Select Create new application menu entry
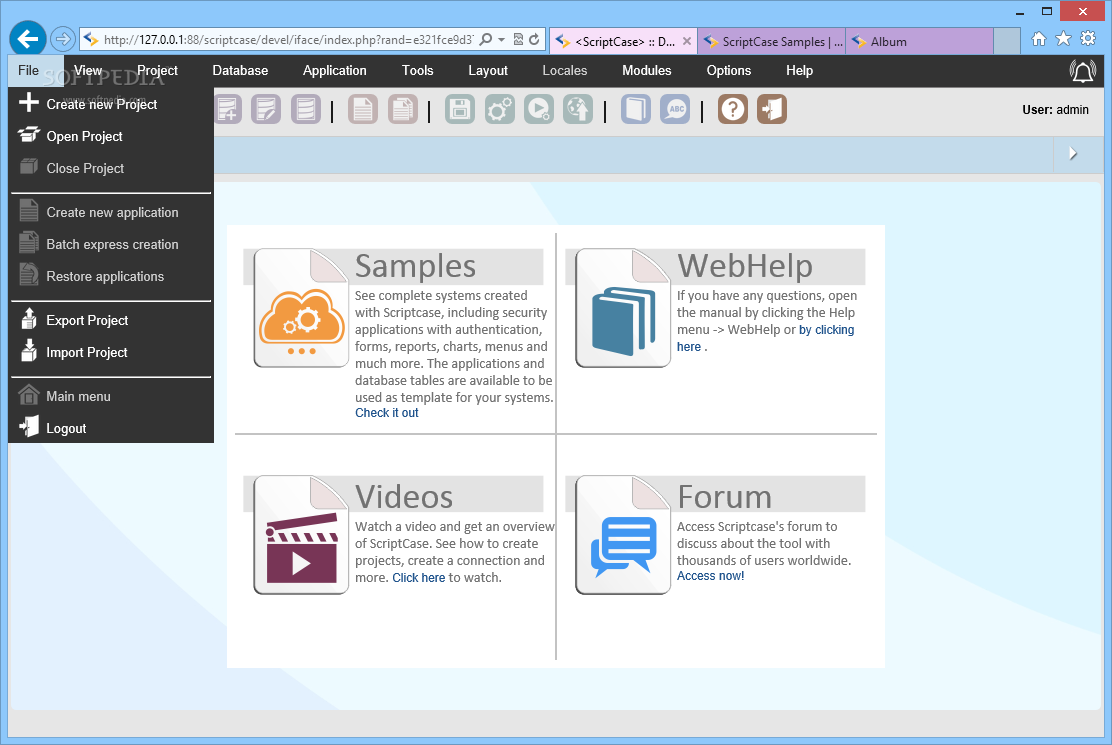 coord(111,212)
